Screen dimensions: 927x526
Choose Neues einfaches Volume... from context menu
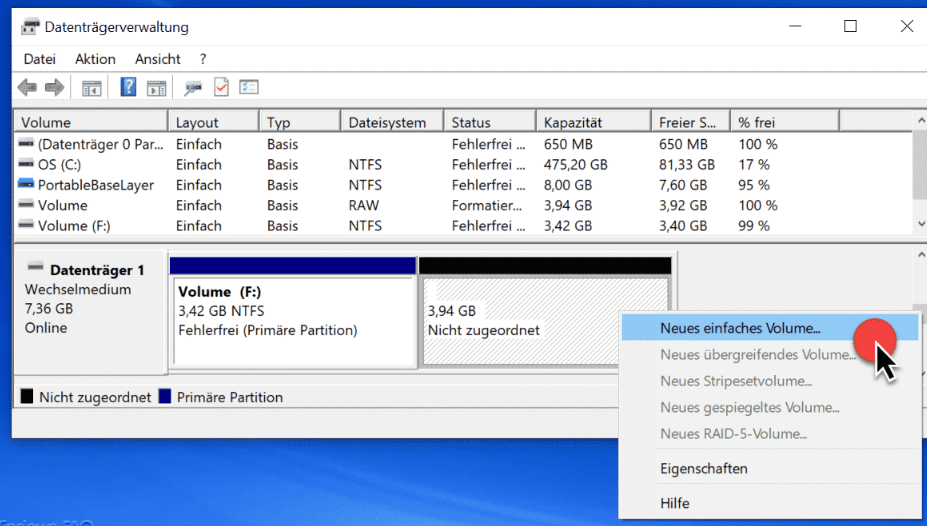770,328
